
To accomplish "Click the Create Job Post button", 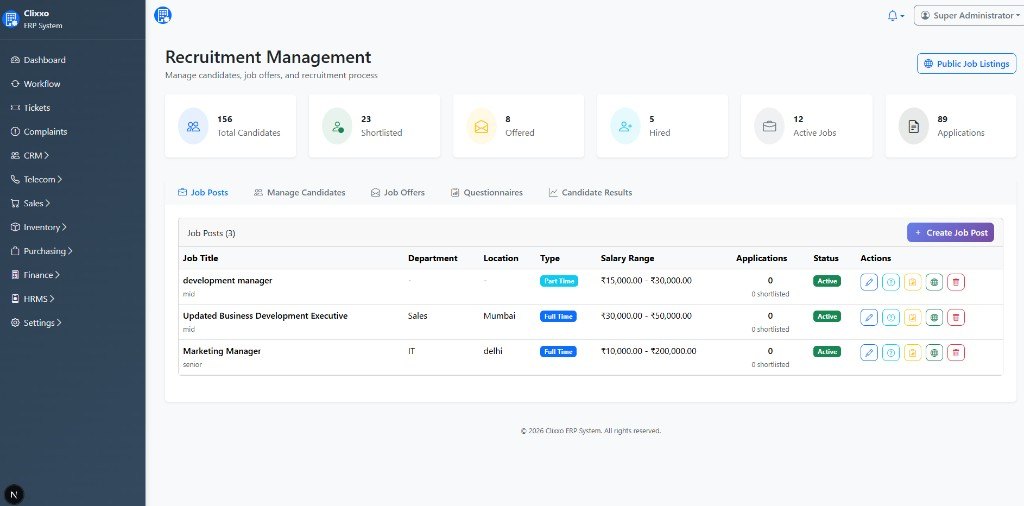I will pyautogui.click(x=950, y=232).
